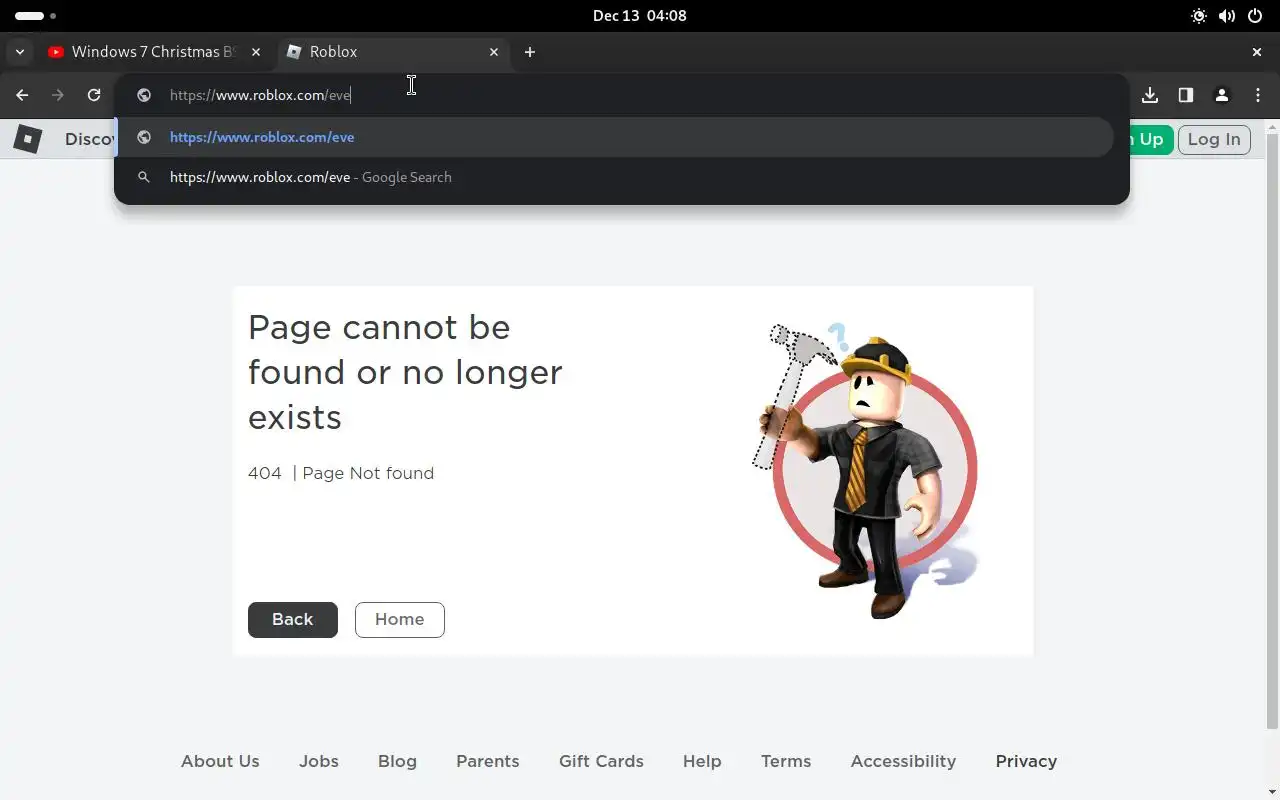Open the Dec 13 04:08 clock menu

[640, 15]
